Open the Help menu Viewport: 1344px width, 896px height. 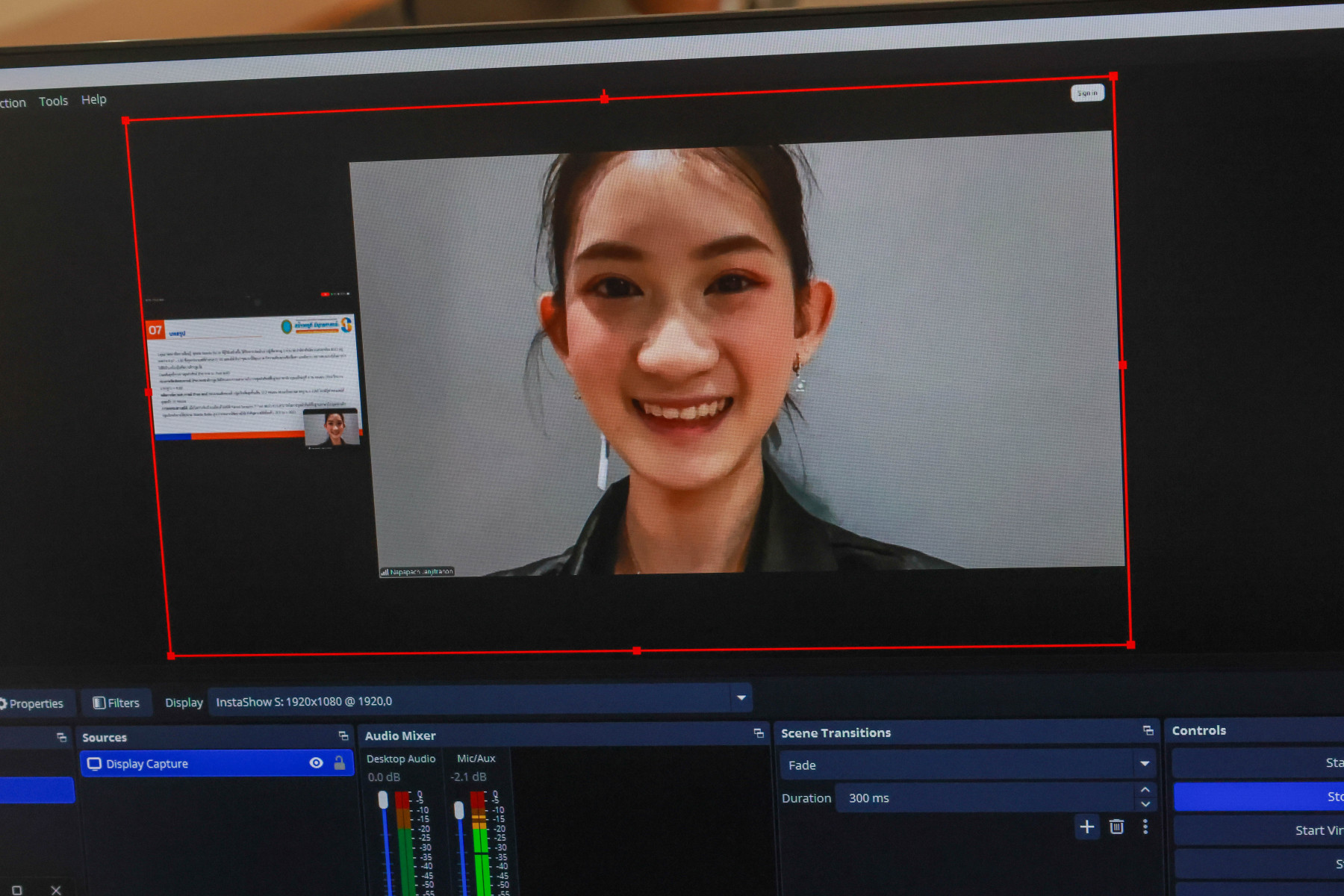tap(93, 99)
